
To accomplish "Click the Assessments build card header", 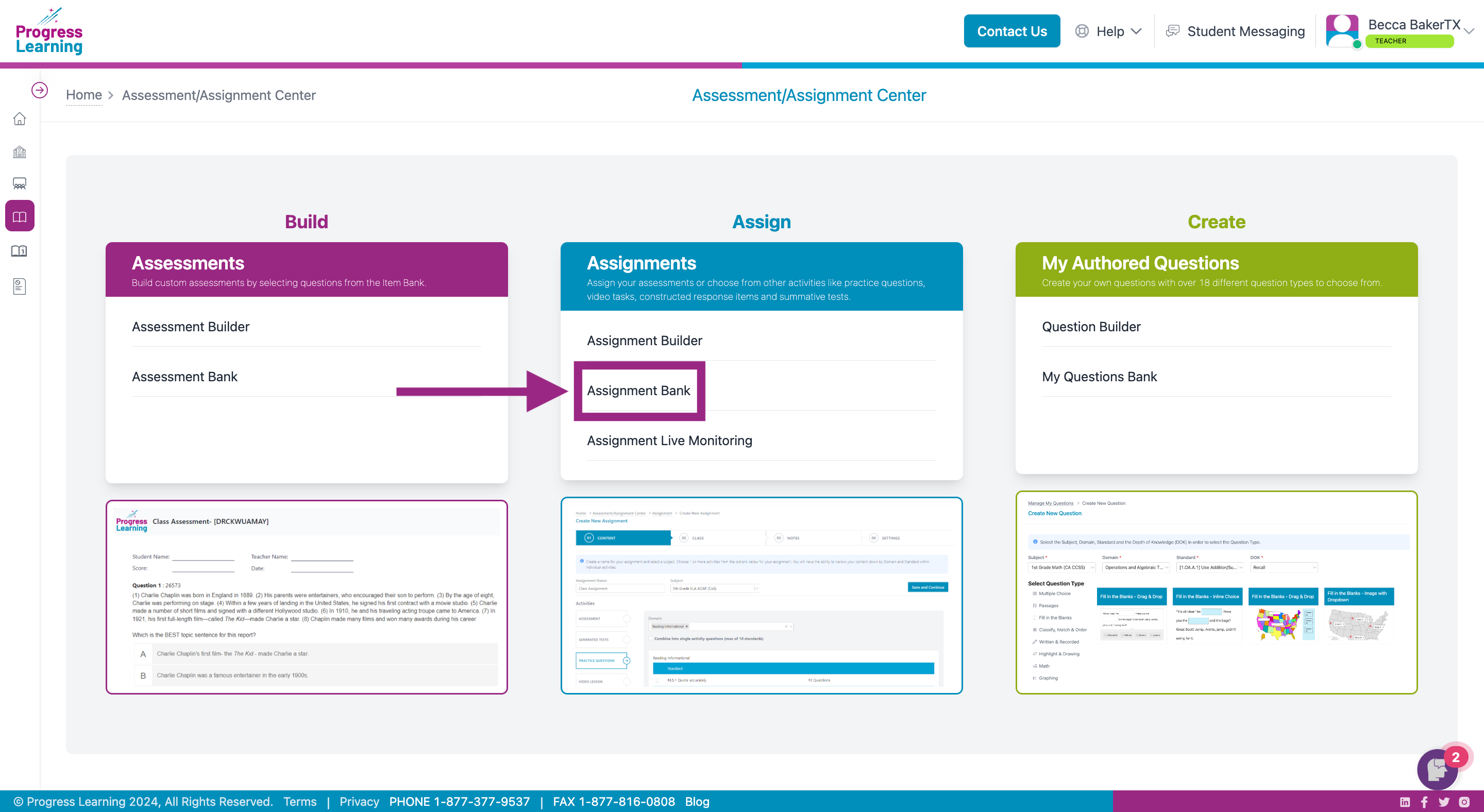I will point(306,269).
